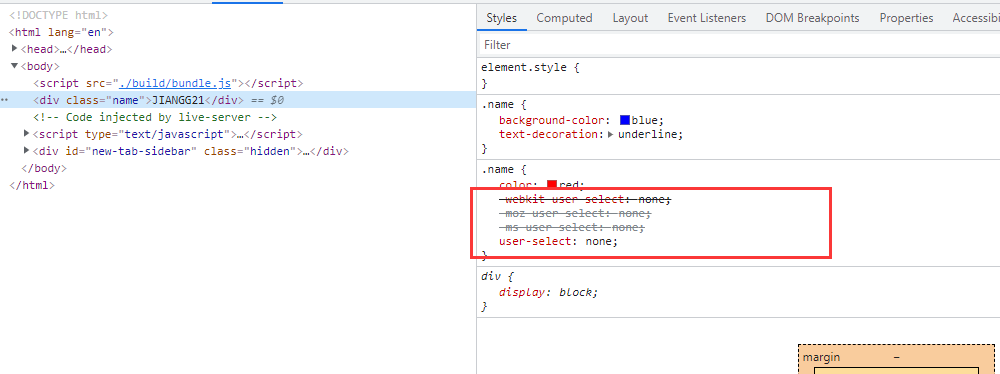This screenshot has width=1000, height=374.
Task: Switch to the Styles tab
Action: tap(501, 18)
